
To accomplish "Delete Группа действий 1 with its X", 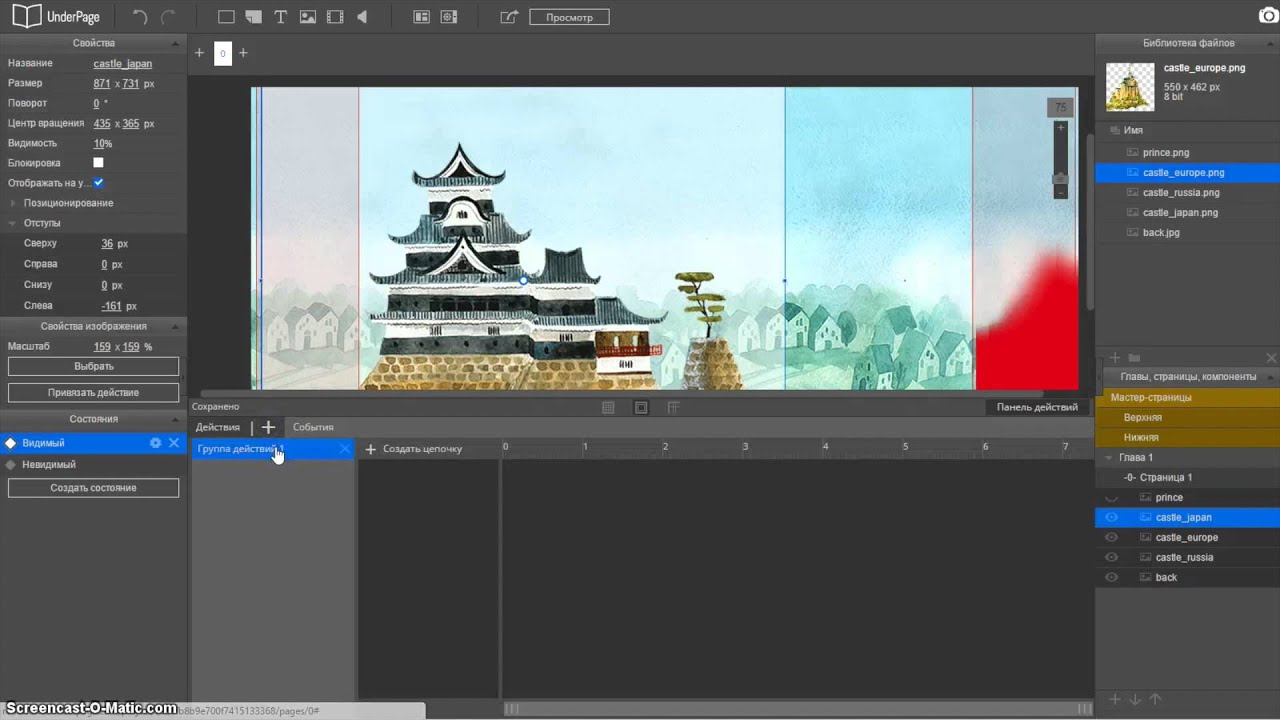I will pos(345,449).
